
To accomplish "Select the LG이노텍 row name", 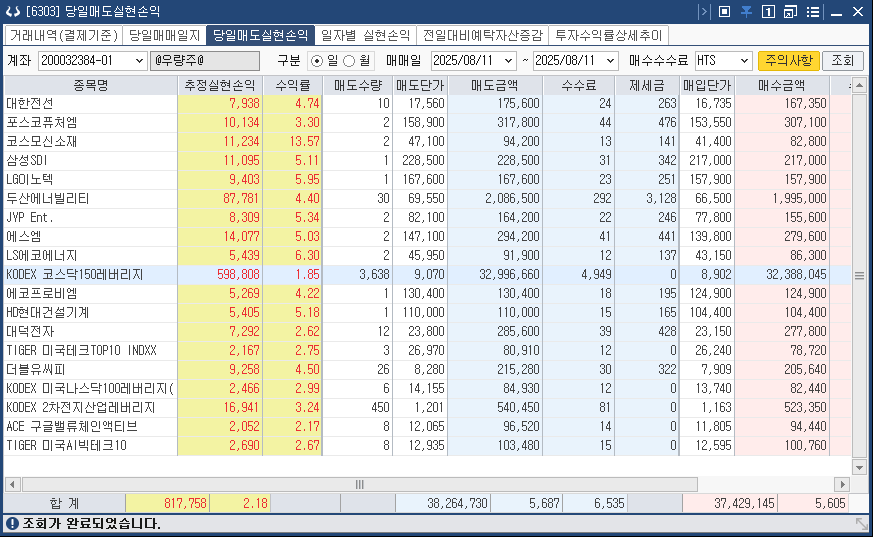I will [x=30, y=179].
